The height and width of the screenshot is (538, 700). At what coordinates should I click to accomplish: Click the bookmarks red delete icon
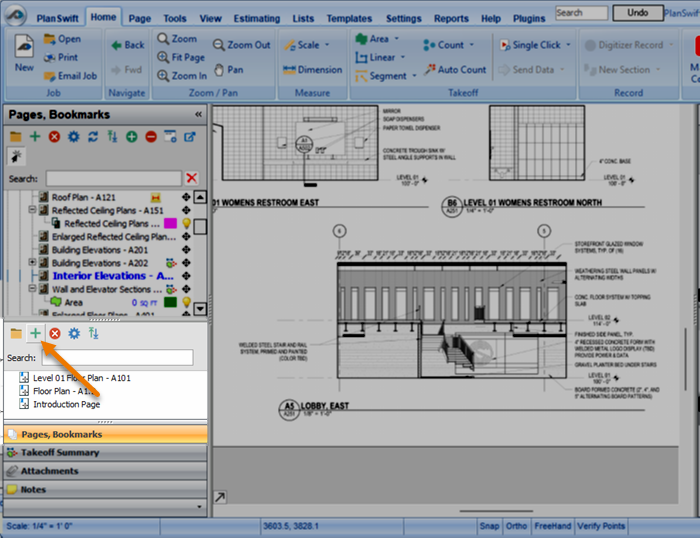pyautogui.click(x=55, y=333)
